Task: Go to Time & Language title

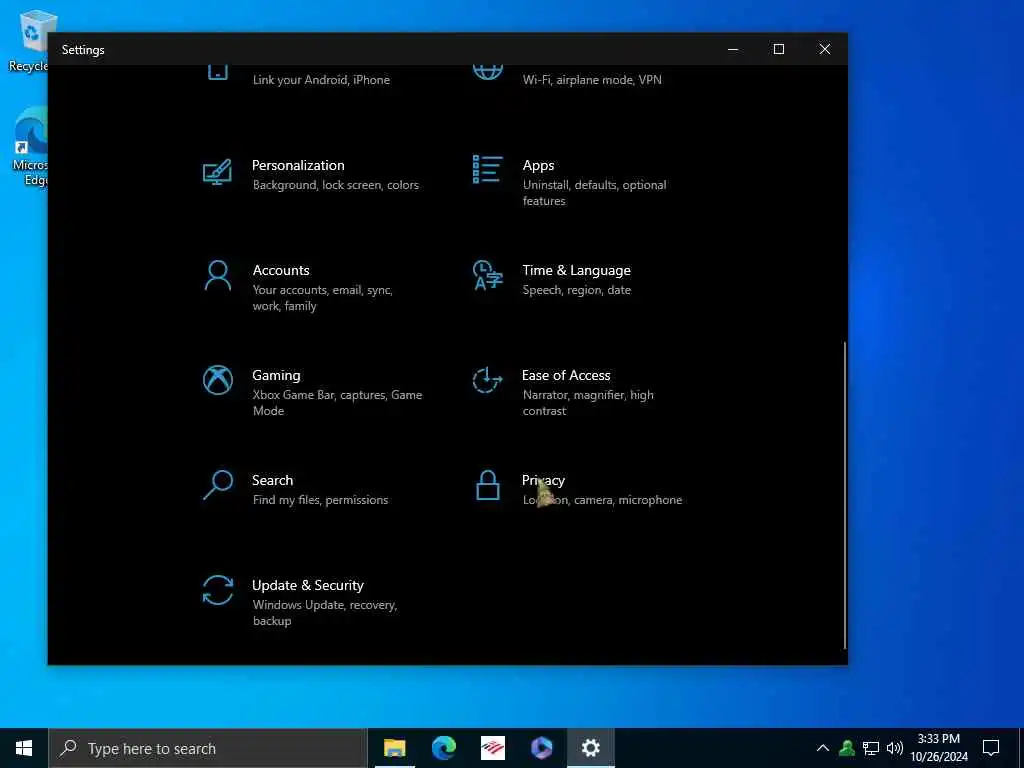Action: point(576,270)
